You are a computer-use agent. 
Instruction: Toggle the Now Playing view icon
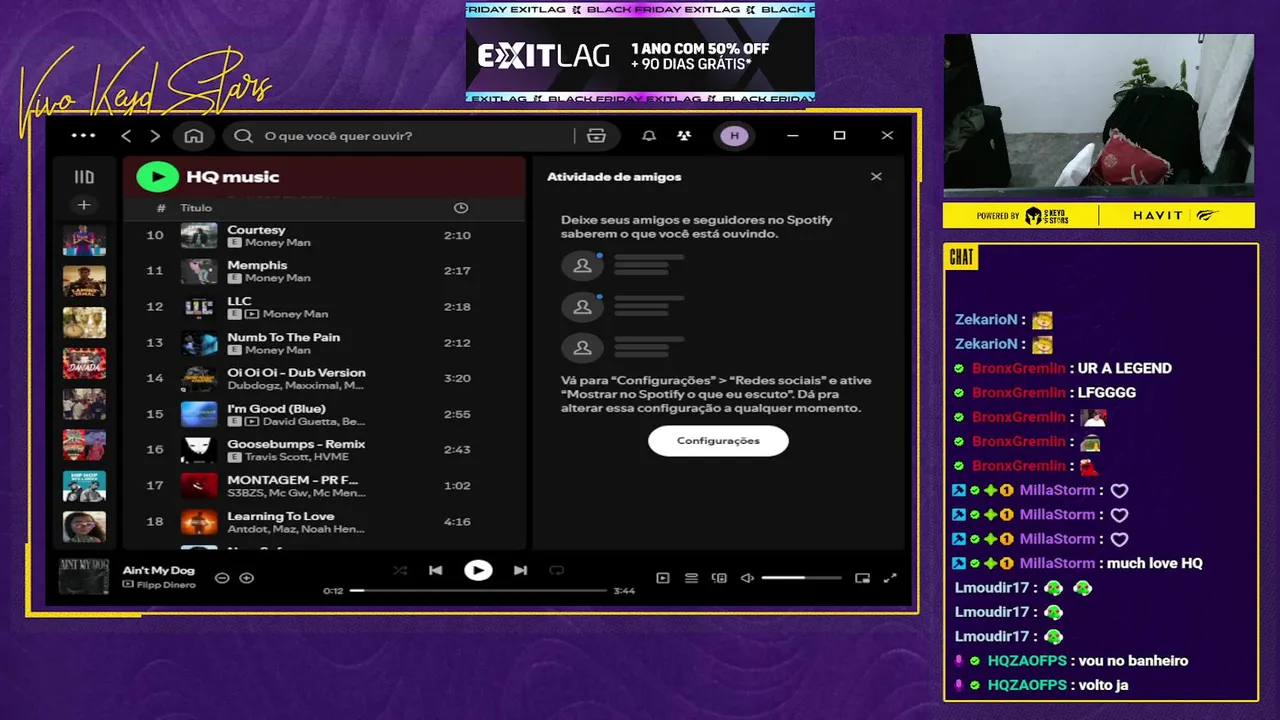[662, 578]
